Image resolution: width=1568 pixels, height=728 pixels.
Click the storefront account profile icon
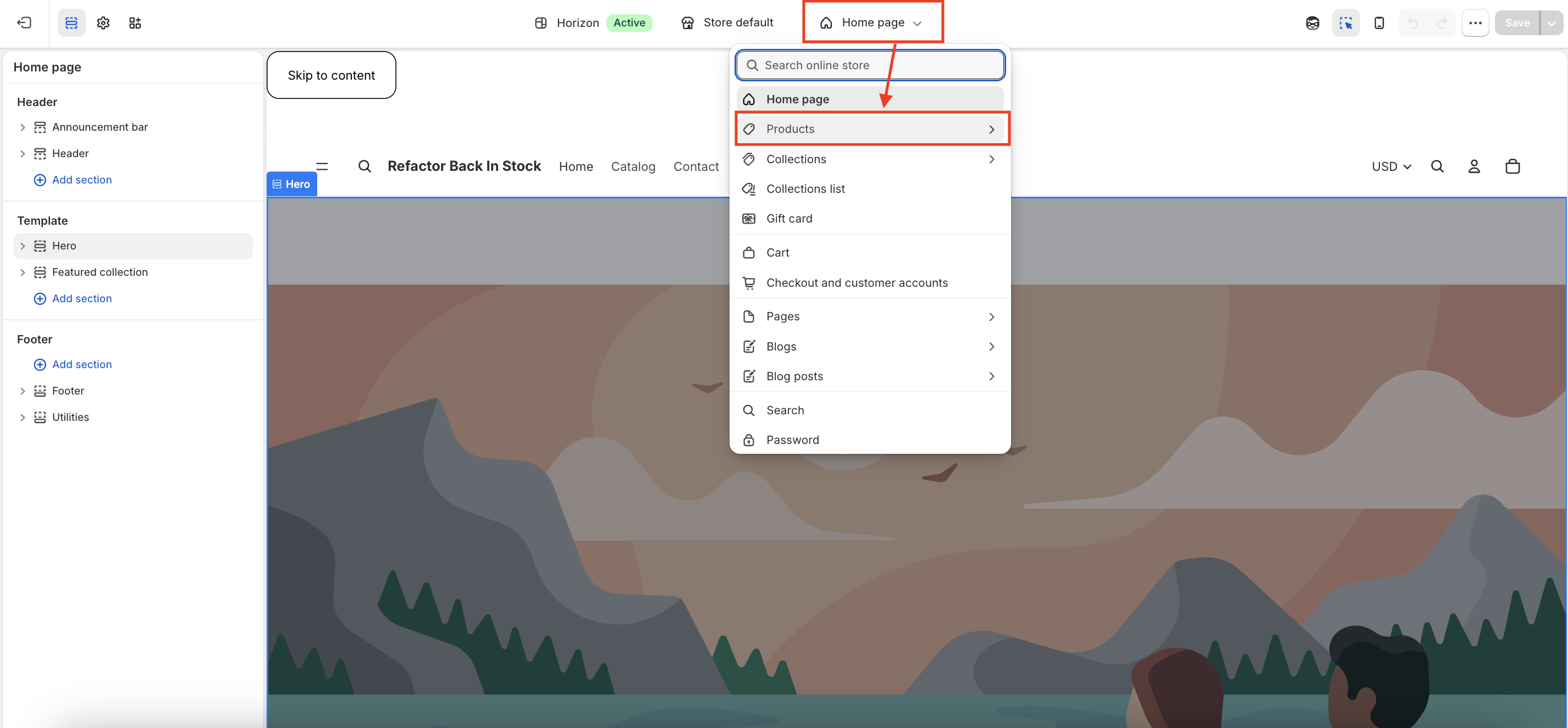1473,166
